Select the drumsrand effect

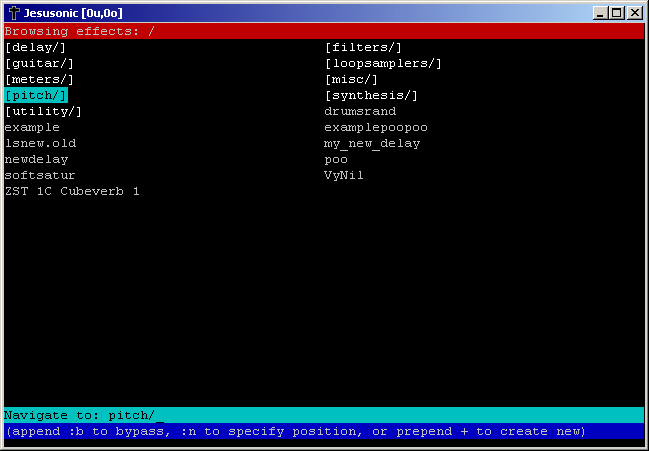pos(360,111)
